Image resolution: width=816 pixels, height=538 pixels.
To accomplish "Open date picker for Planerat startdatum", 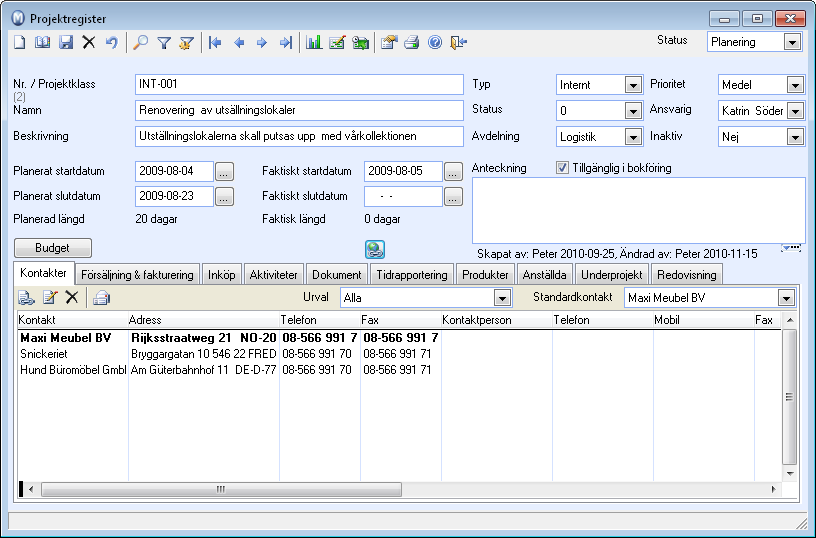I will click(x=224, y=171).
